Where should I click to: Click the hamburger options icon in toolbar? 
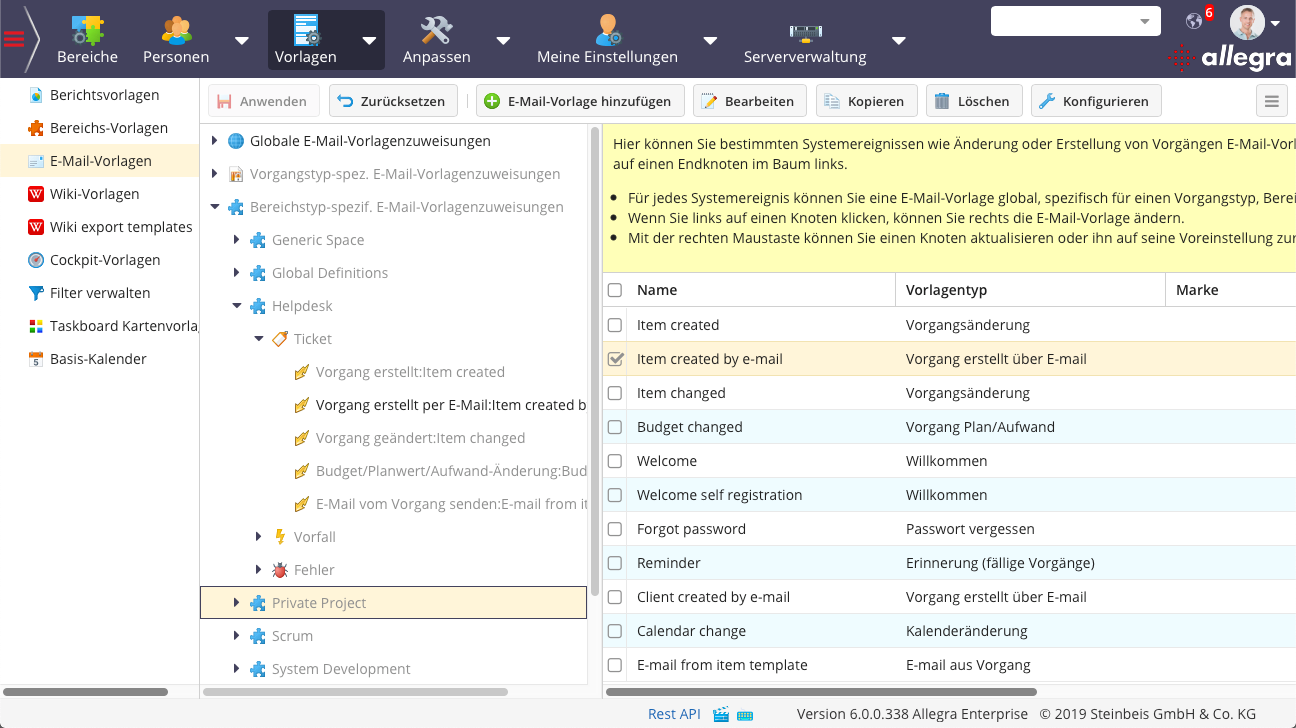coord(1271,101)
